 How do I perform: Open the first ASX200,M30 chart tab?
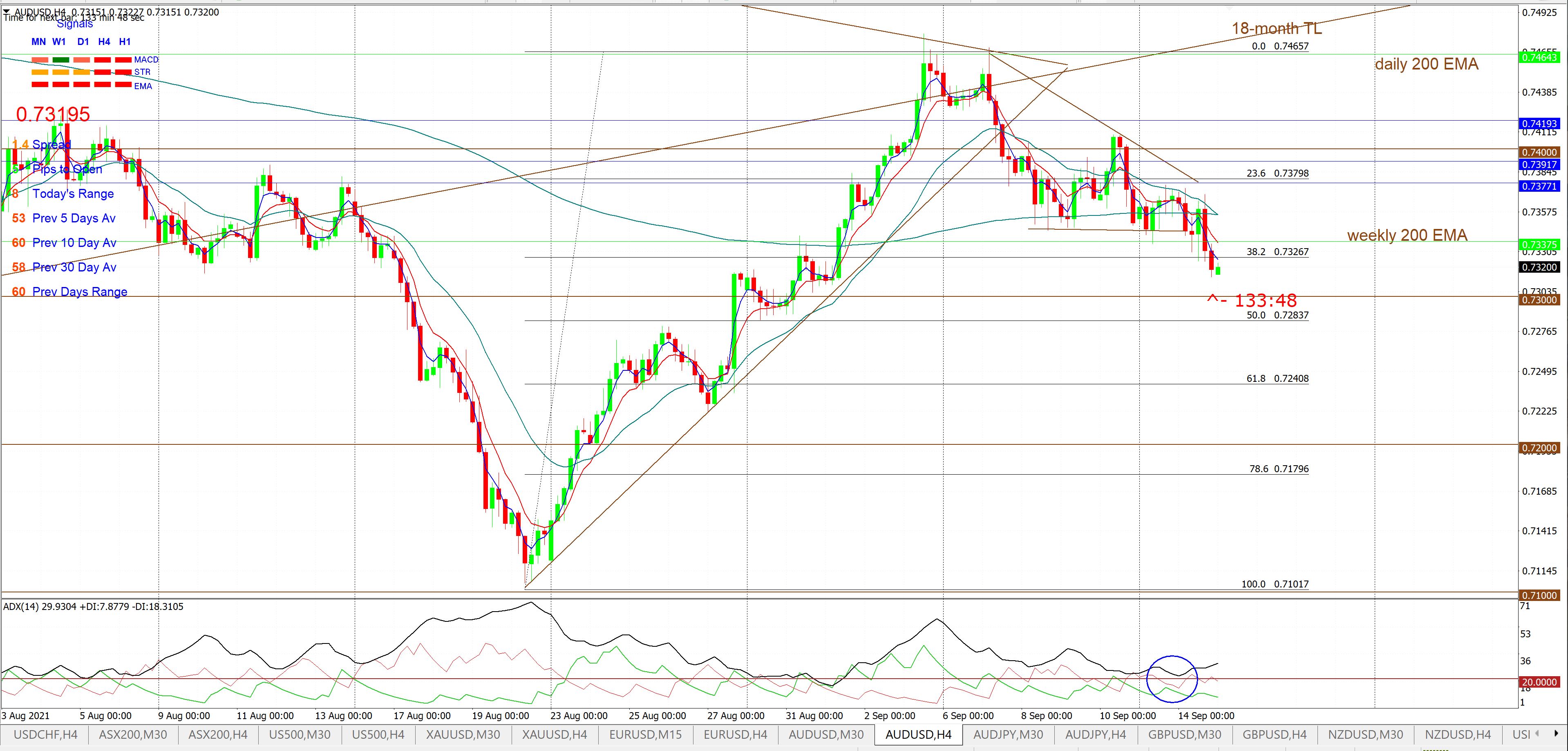(133, 735)
